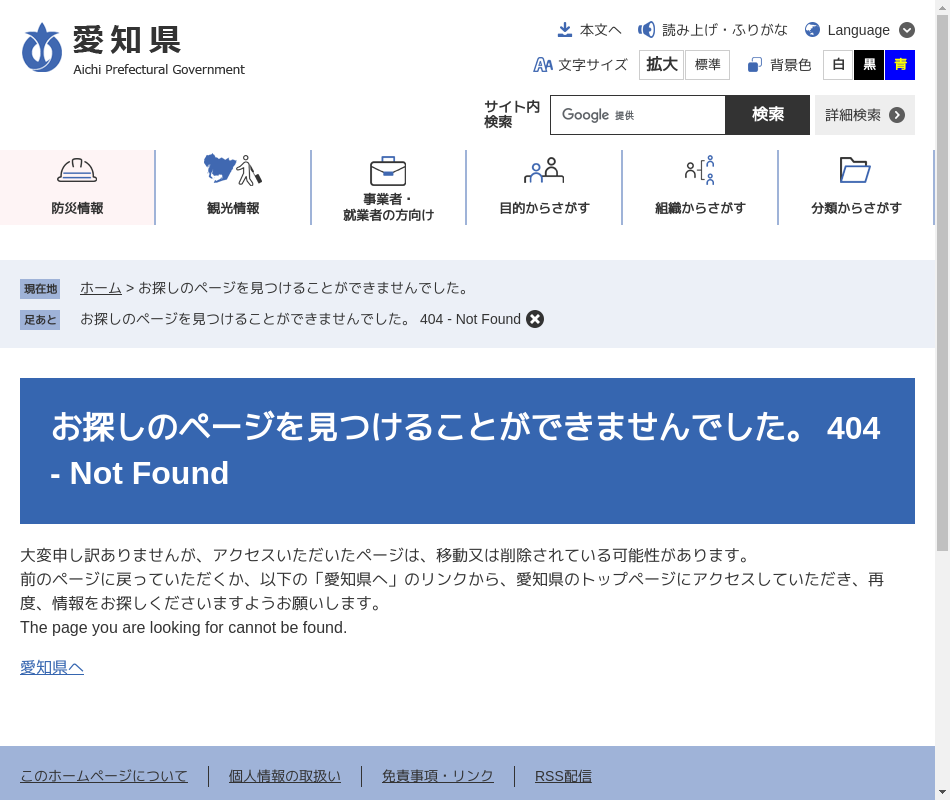950x800 pixels.
Task: Click the organization chart icon
Action: [x=700, y=170]
